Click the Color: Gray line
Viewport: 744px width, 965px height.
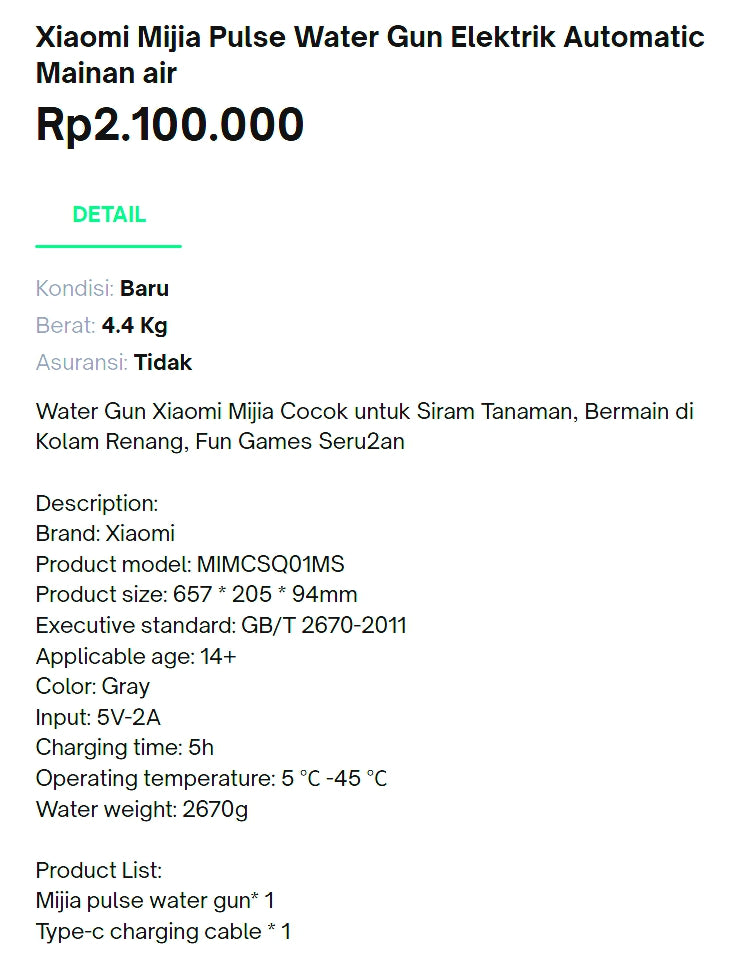(x=93, y=687)
